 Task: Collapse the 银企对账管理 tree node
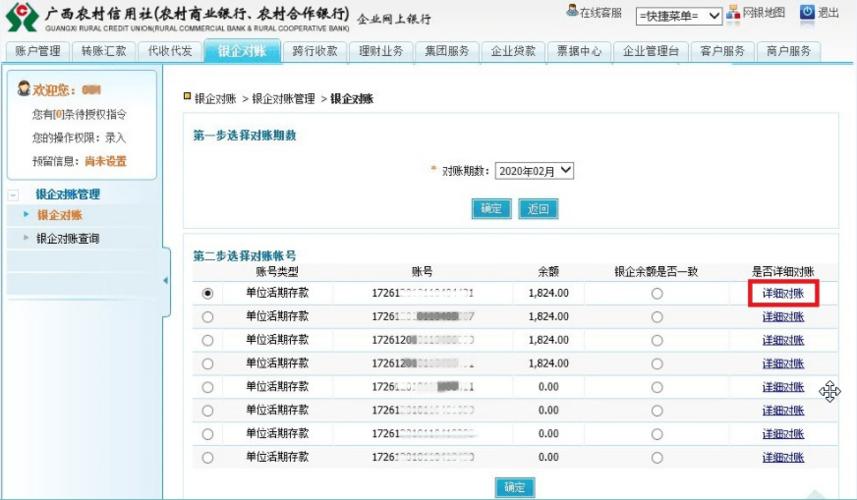pyautogui.click(x=13, y=195)
